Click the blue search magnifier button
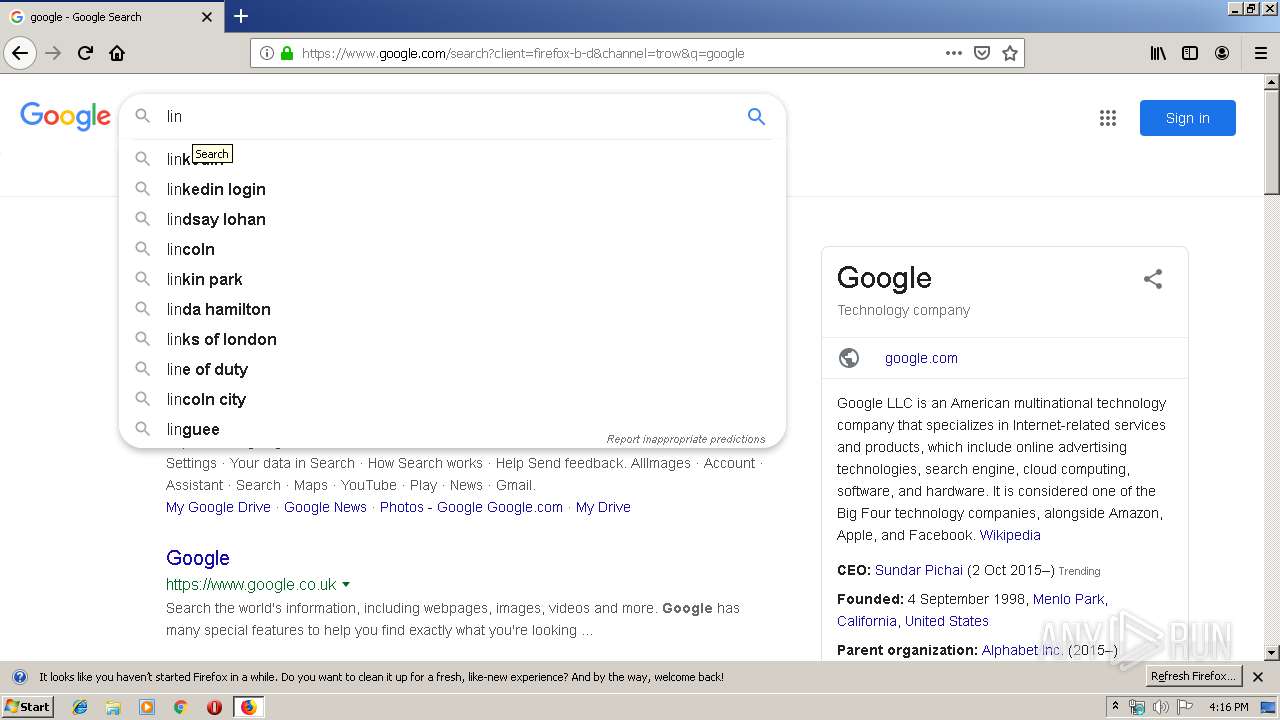Image resolution: width=1280 pixels, height=720 pixels. 756,116
